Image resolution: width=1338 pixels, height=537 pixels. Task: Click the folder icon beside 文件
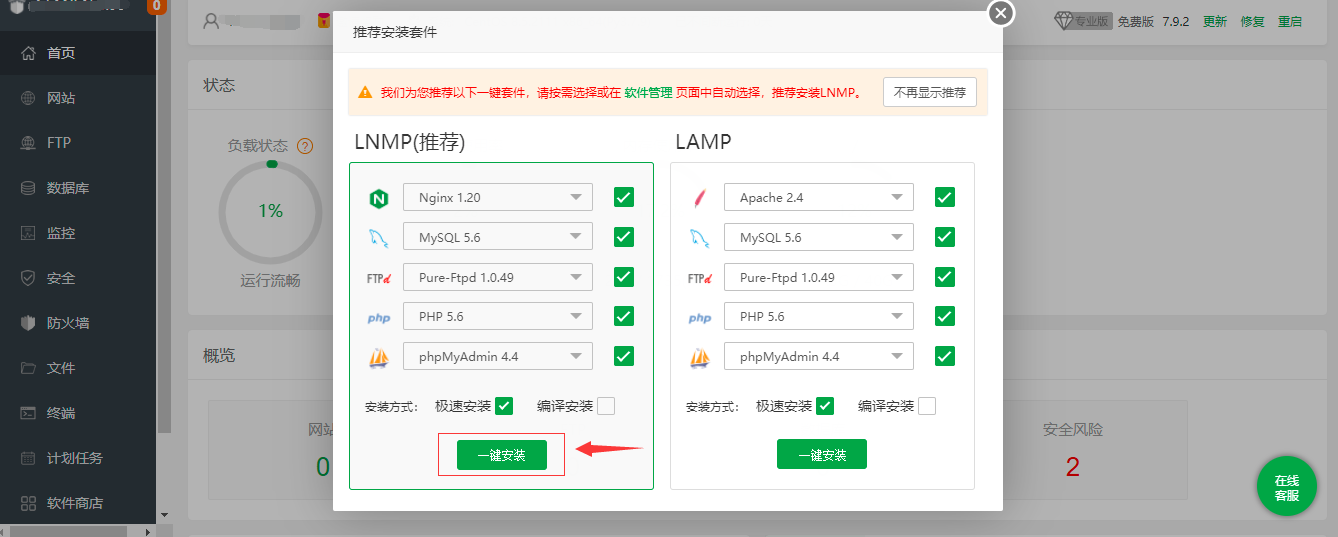point(28,368)
